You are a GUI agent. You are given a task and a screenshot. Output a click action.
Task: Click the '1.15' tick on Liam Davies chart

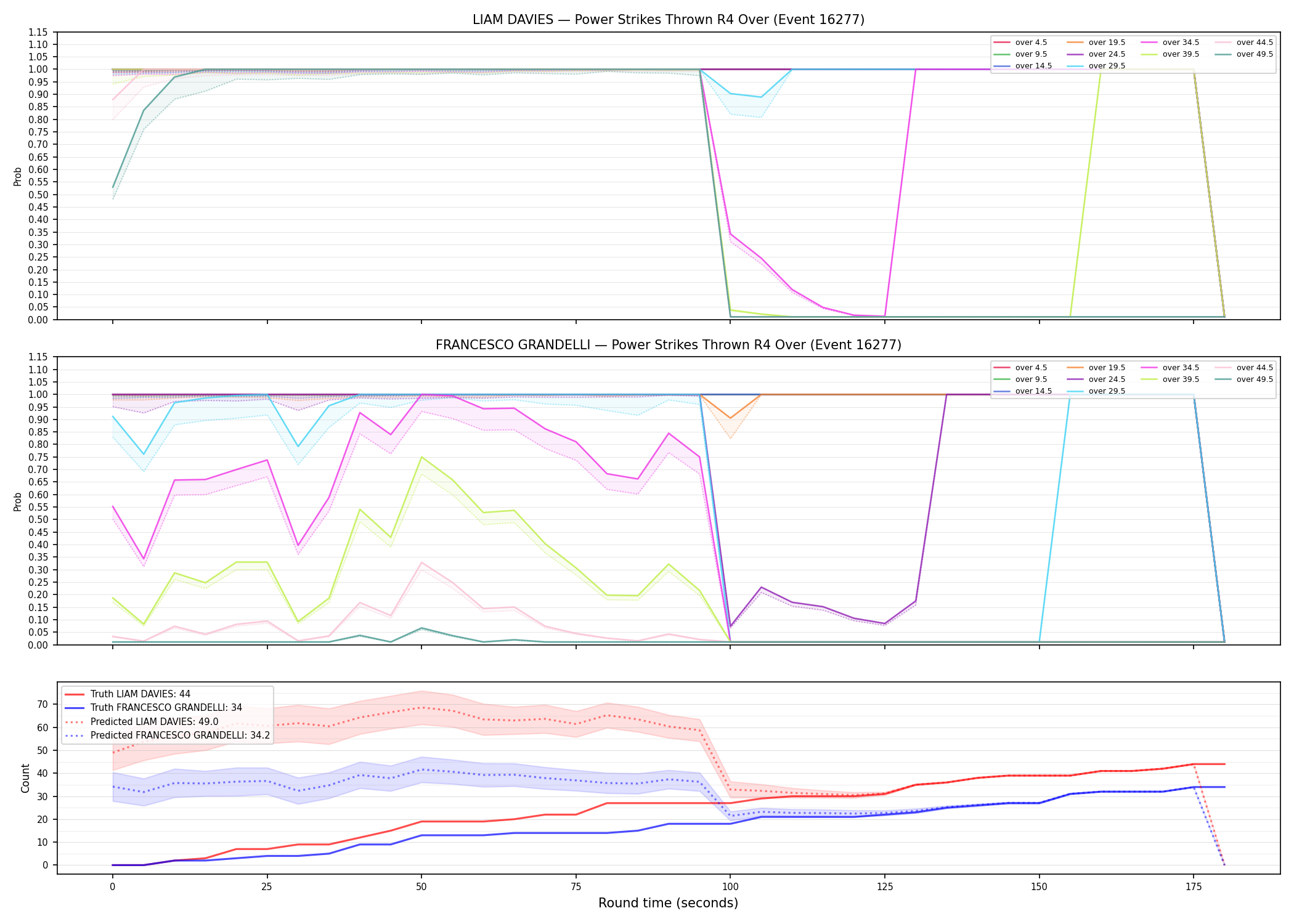tap(38, 32)
